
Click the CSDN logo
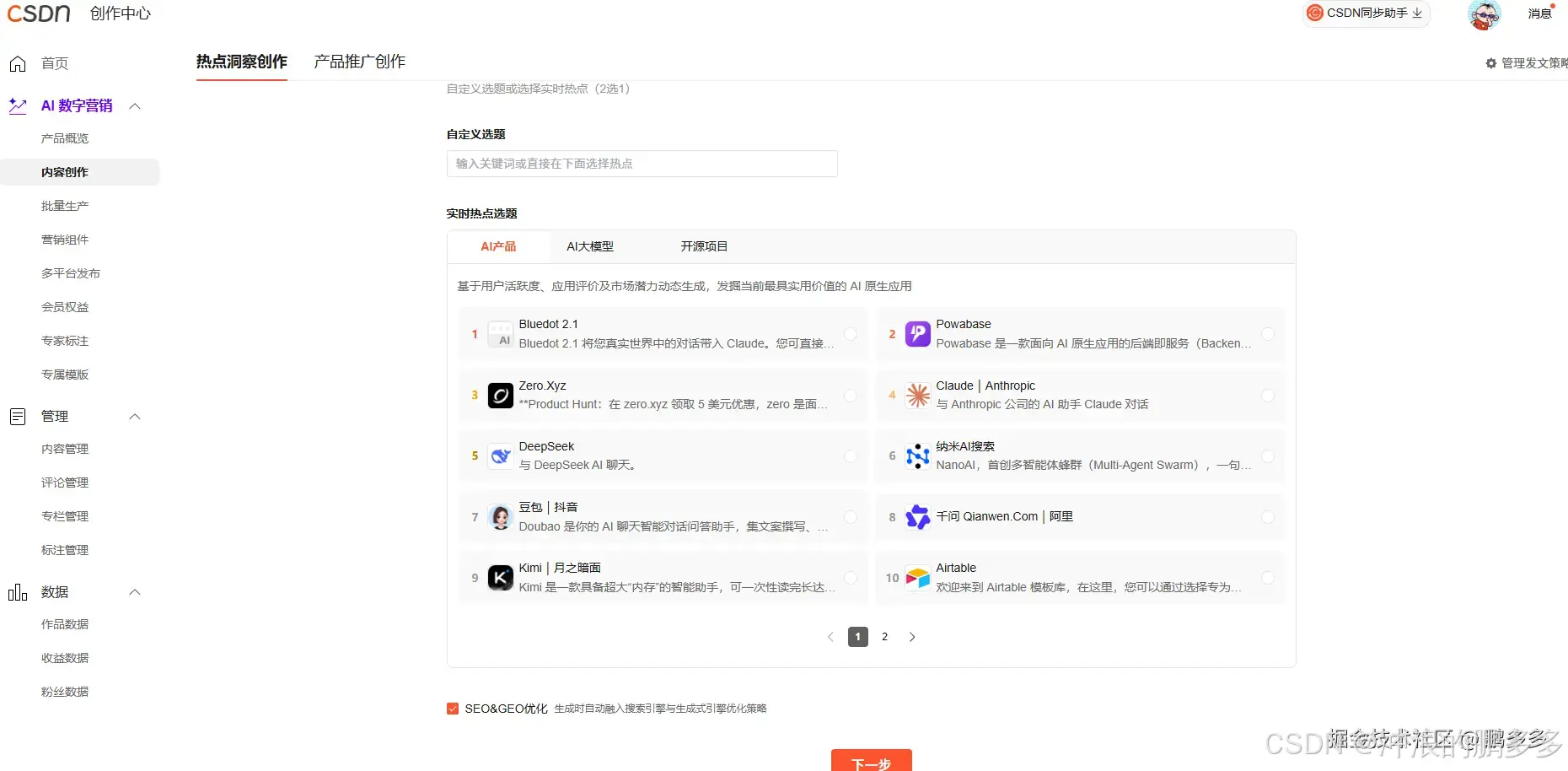point(39,13)
